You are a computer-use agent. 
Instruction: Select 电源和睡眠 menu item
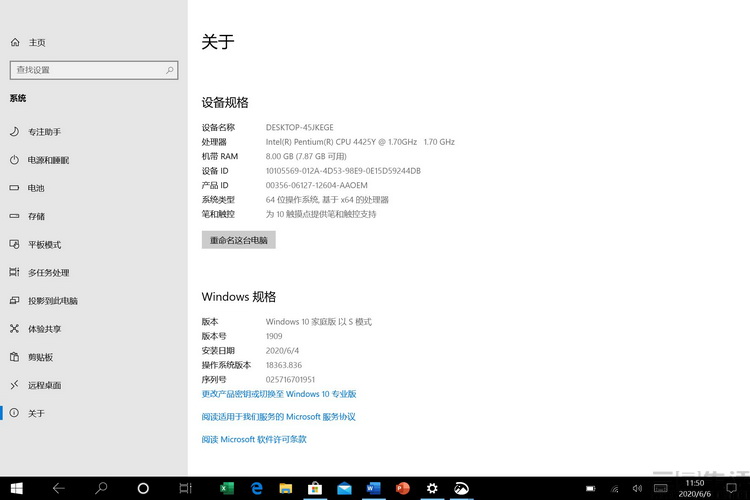click(x=48, y=160)
